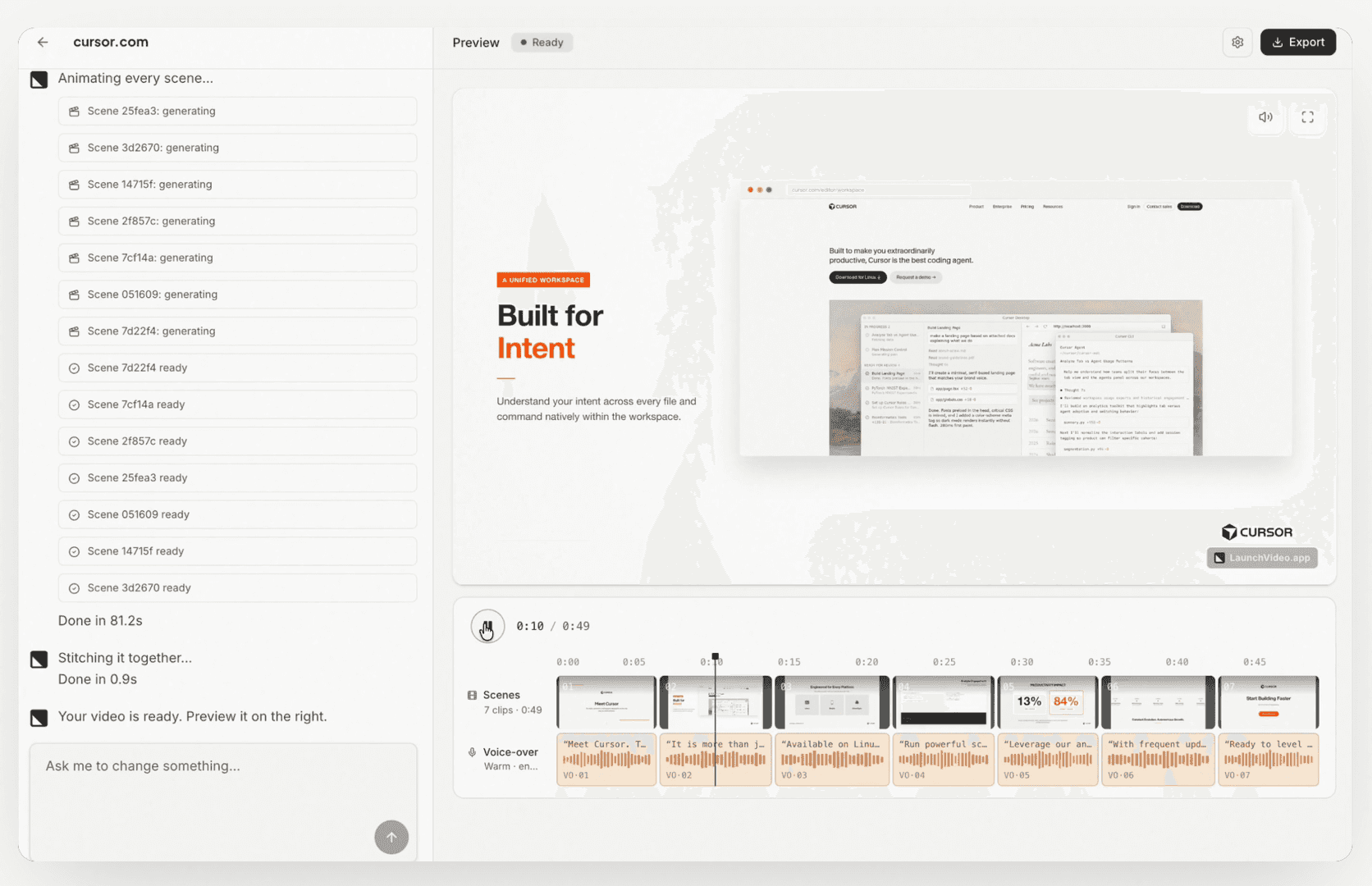Viewport: 1372px width, 886px height.
Task: Click 'Scene 7d22f4: generating' row
Action: click(x=237, y=331)
